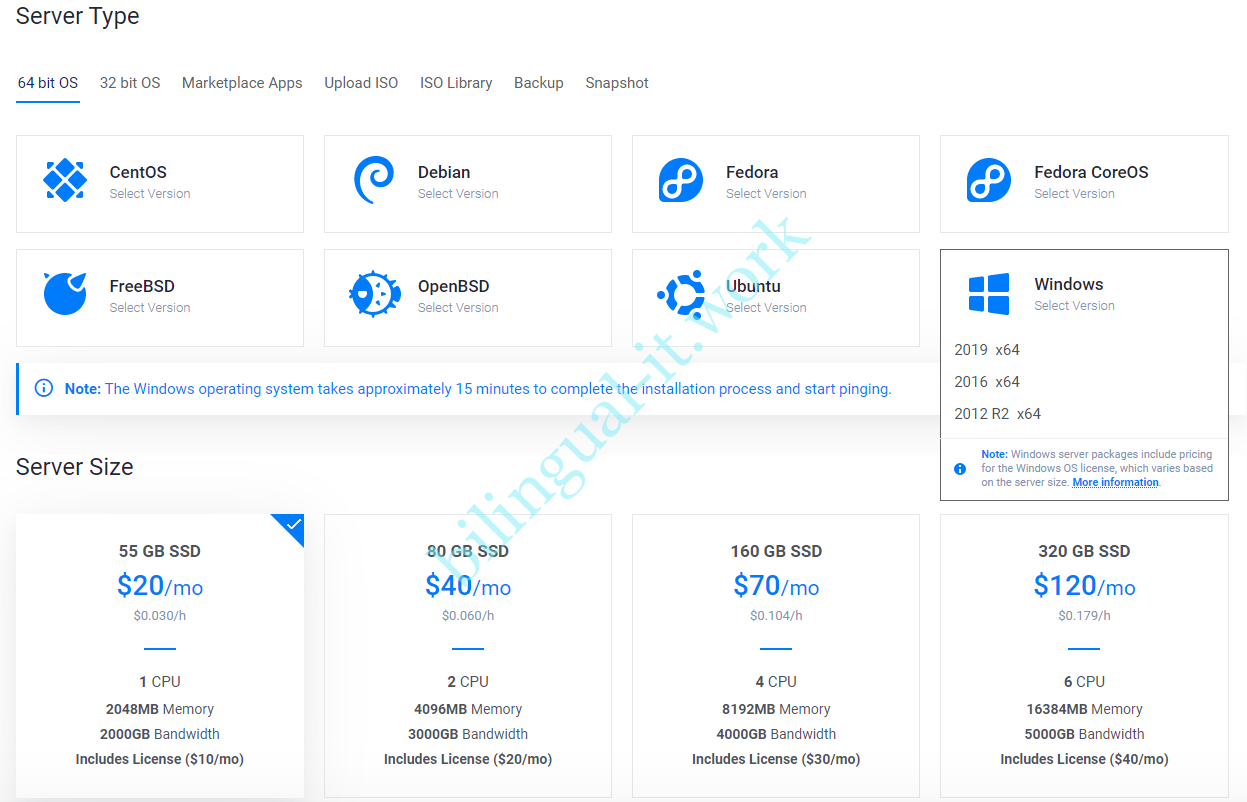Click the CentOS logo icon
This screenshot has height=802, width=1247.
coord(65,181)
